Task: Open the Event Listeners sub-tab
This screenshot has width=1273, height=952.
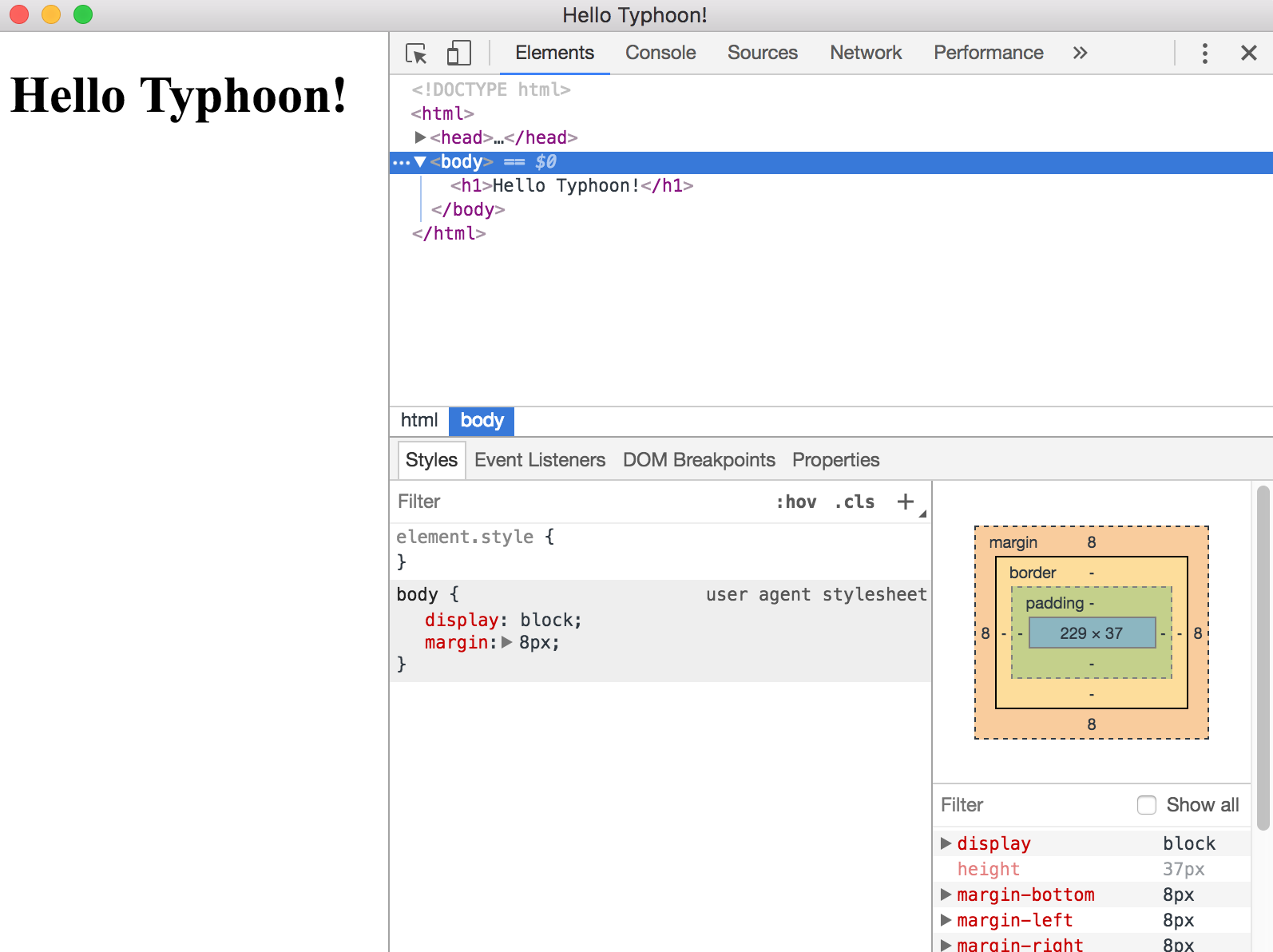Action: [540, 460]
